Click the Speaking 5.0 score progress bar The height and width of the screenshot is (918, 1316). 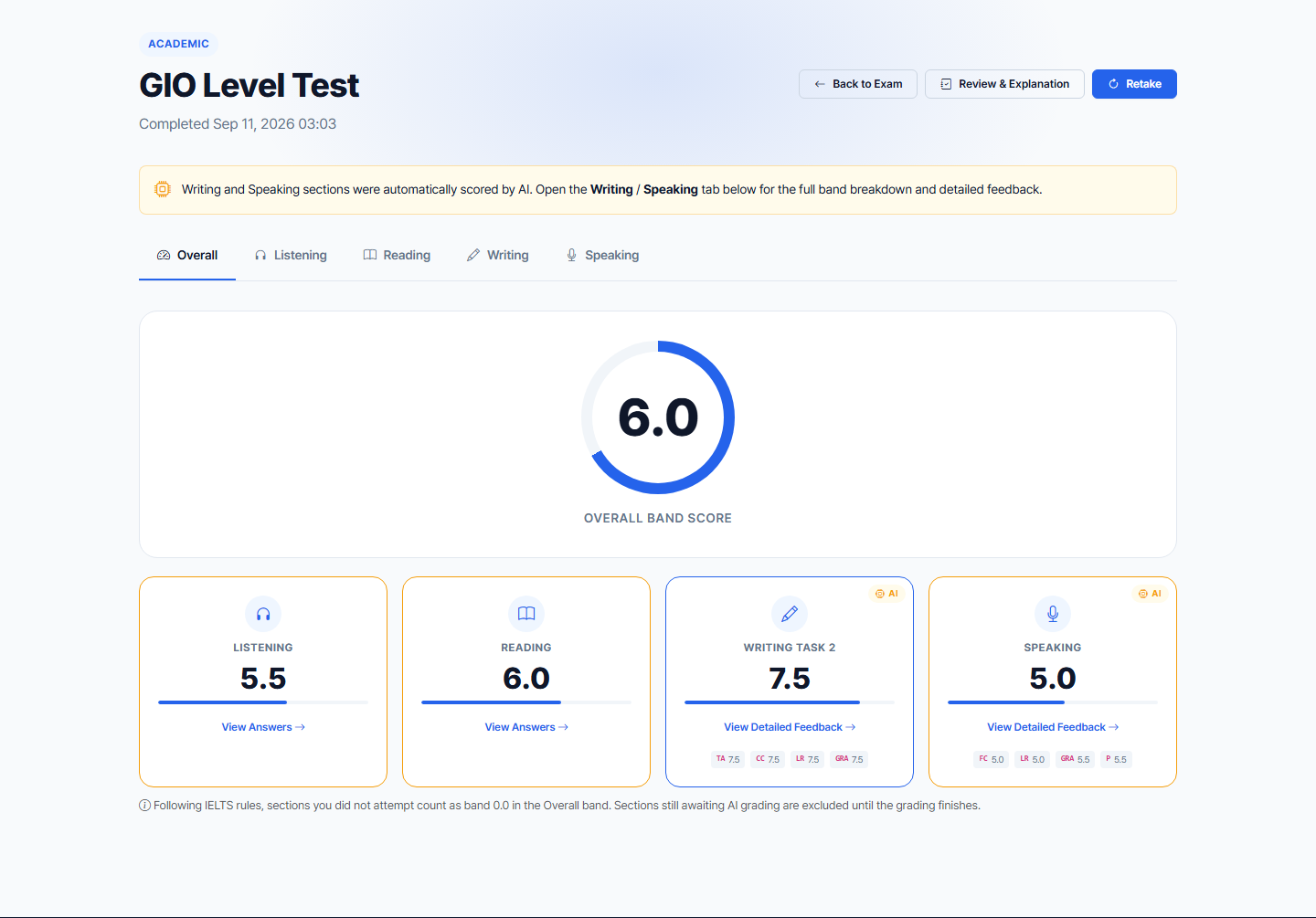1053,702
